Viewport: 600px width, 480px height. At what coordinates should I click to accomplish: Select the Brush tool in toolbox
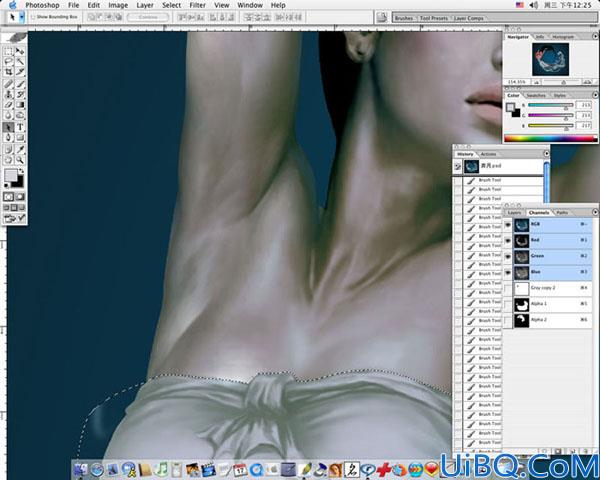tap(20, 84)
